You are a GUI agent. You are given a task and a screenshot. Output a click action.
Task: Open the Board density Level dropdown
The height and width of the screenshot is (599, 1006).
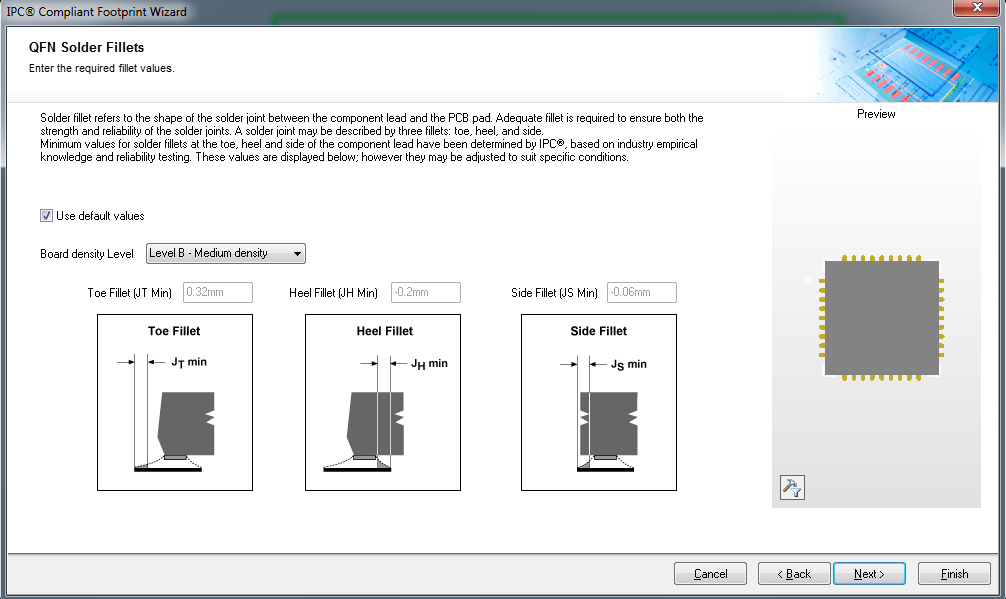tap(226, 254)
